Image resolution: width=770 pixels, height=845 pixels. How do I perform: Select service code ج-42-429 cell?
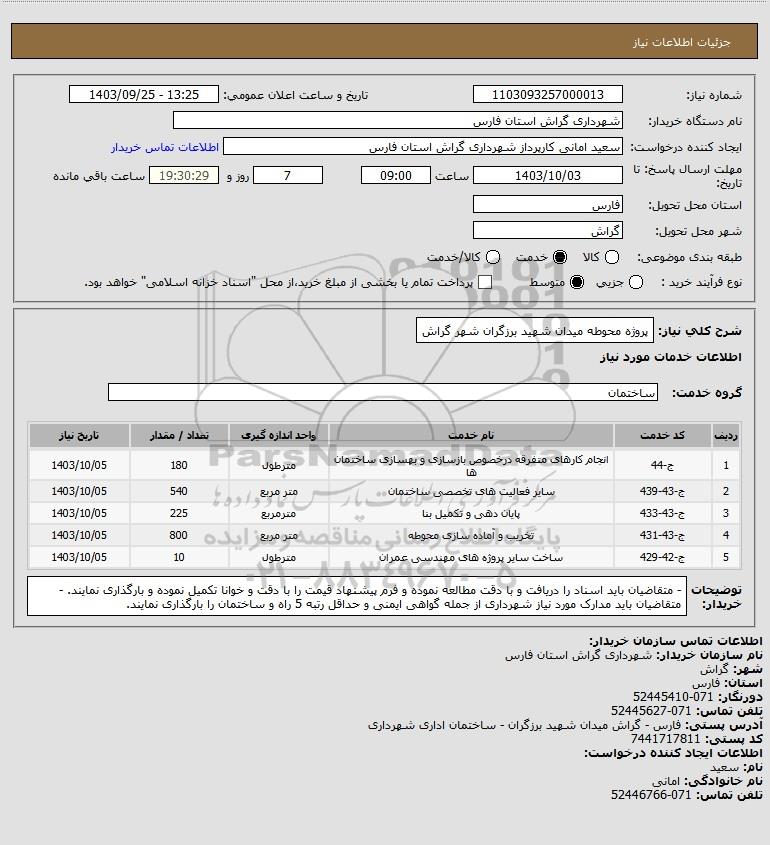pos(662,557)
